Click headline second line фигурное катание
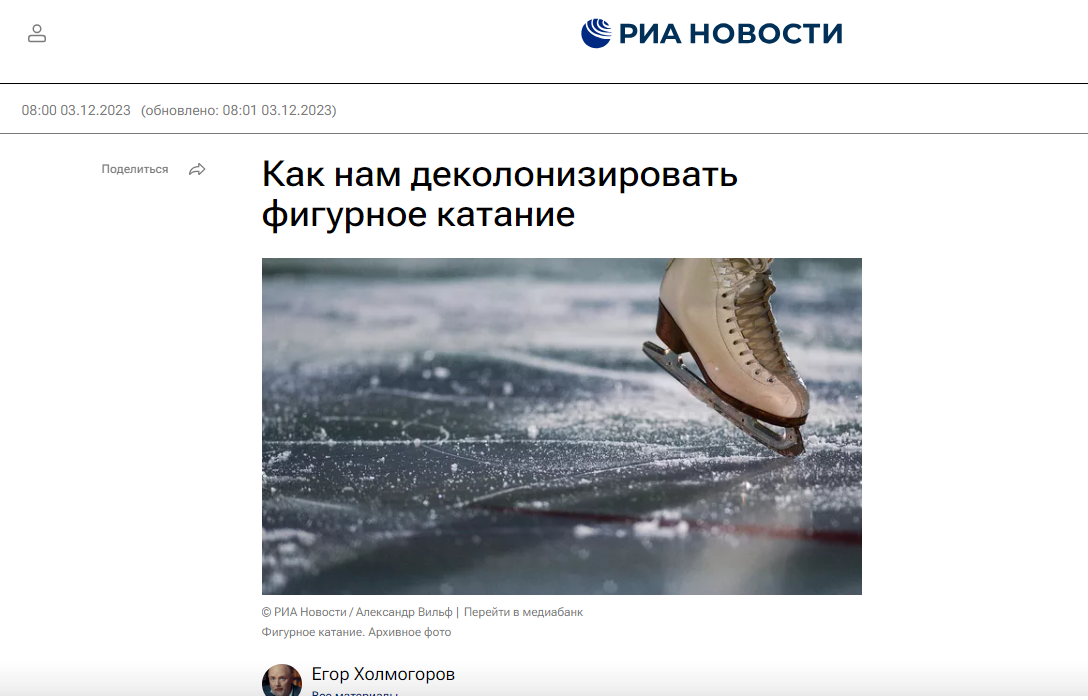The width and height of the screenshot is (1088, 700). pos(418,214)
